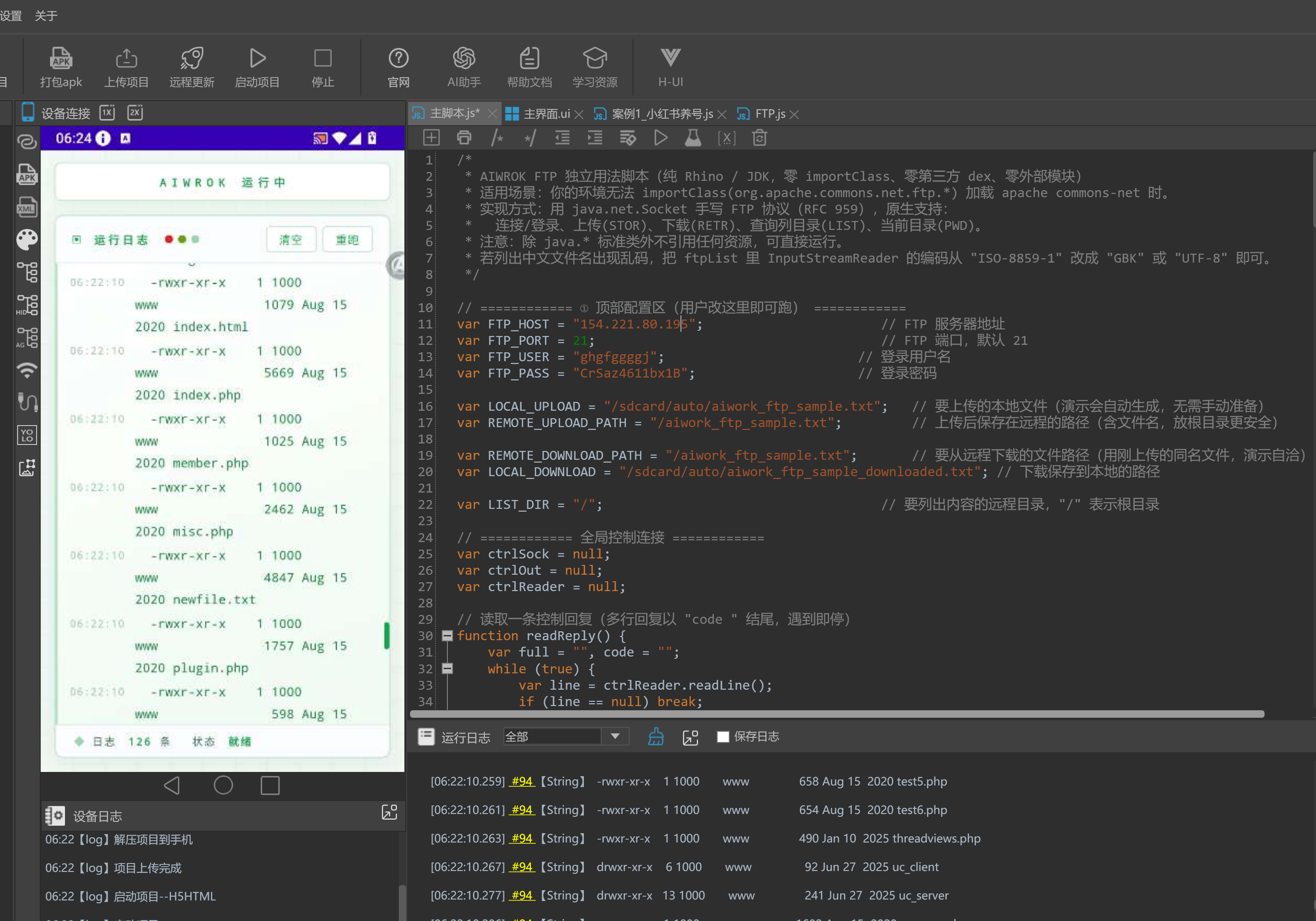
Task: Click the print icon in editor toolbar
Action: pos(464,137)
